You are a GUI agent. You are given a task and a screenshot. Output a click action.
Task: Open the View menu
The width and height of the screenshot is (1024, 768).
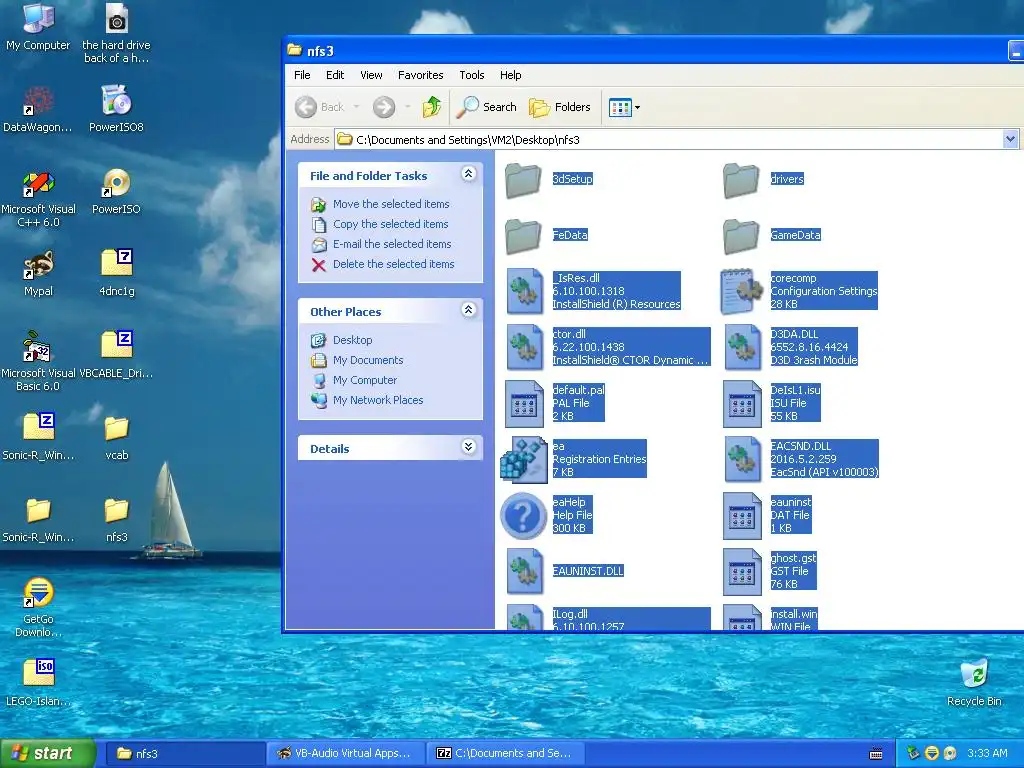tap(371, 75)
